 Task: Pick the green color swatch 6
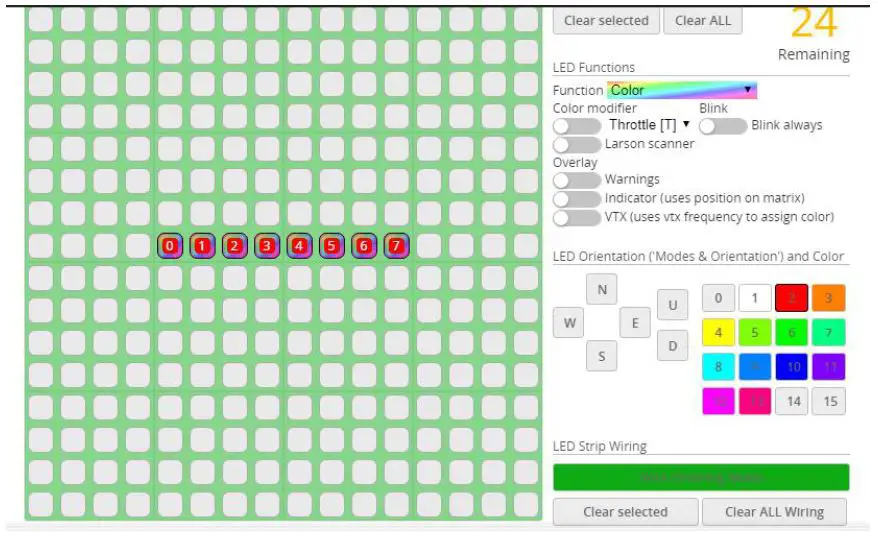point(791,333)
